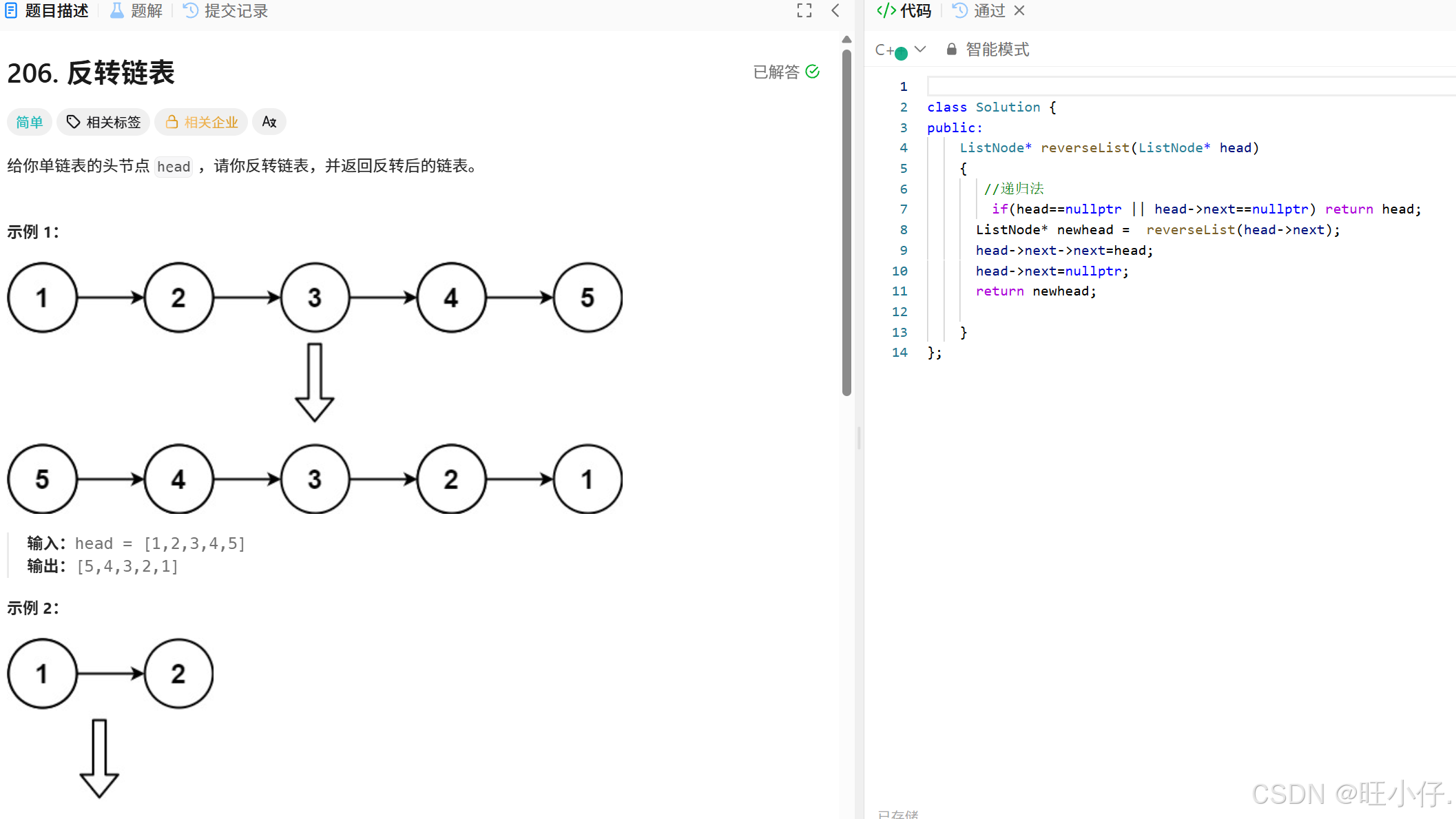Toggle 智能模式 smart mode
1456x819 pixels.
click(988, 50)
